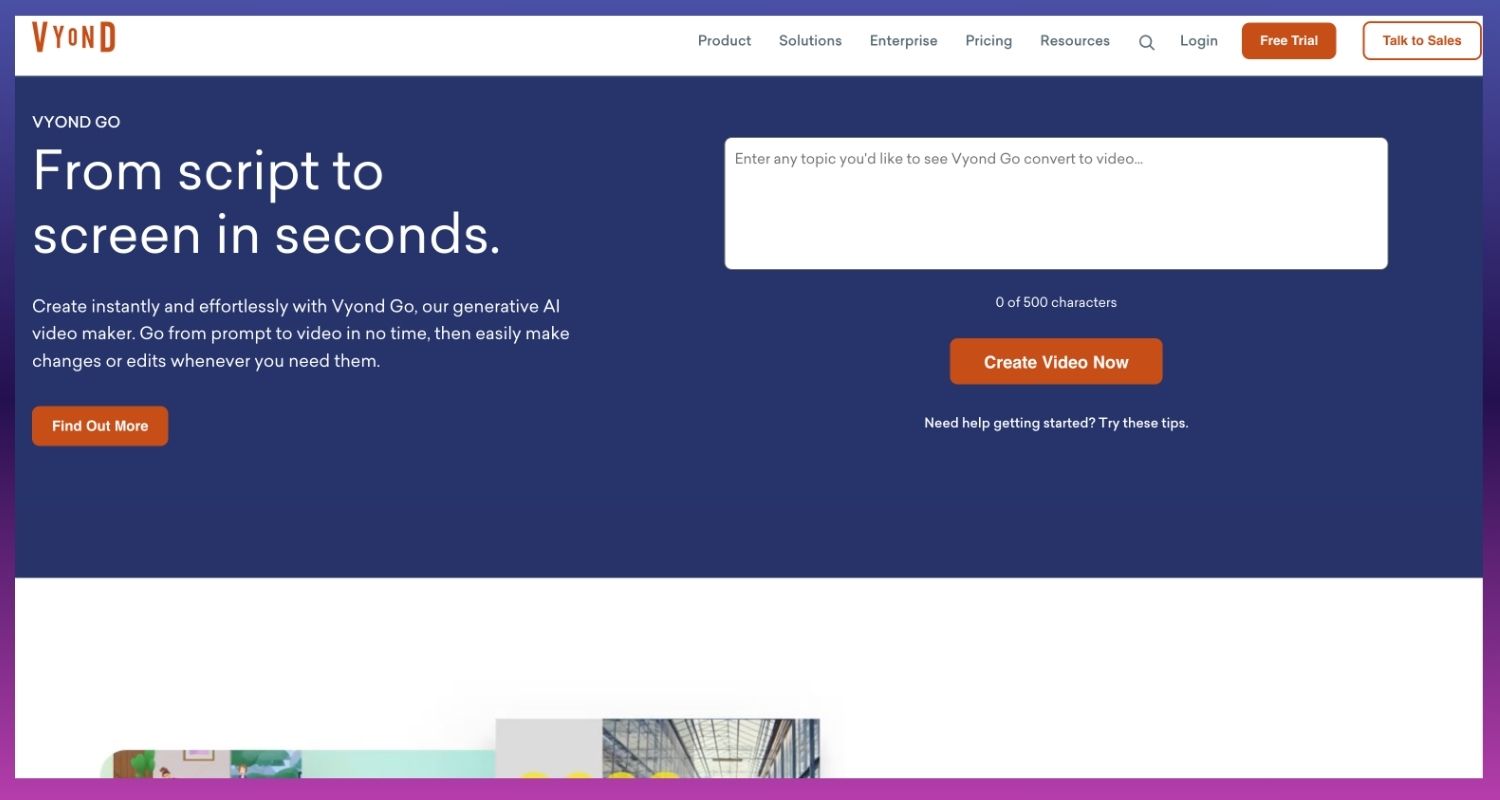This screenshot has height=800, width=1500.
Task: Click the Create Video Now button
Action: coord(1056,362)
